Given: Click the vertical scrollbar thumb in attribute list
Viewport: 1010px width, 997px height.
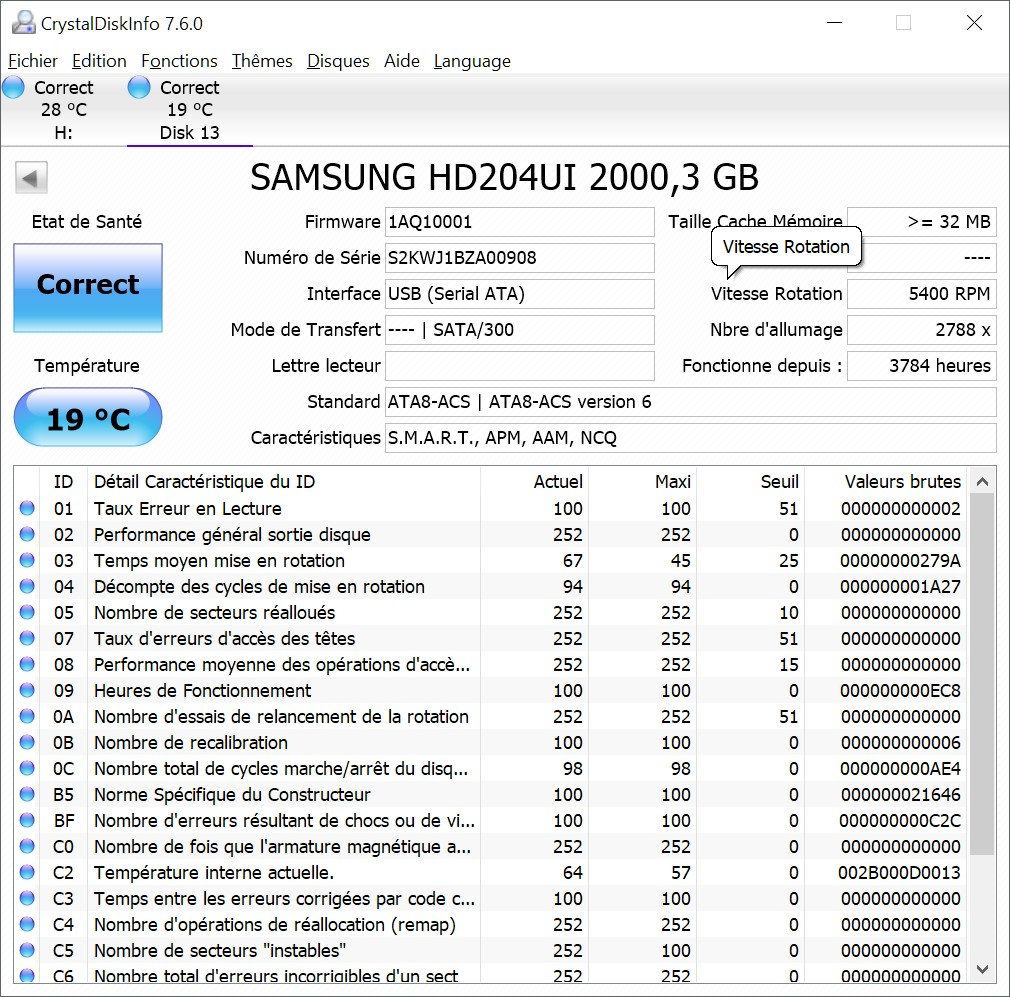Looking at the screenshot, I should (x=982, y=674).
